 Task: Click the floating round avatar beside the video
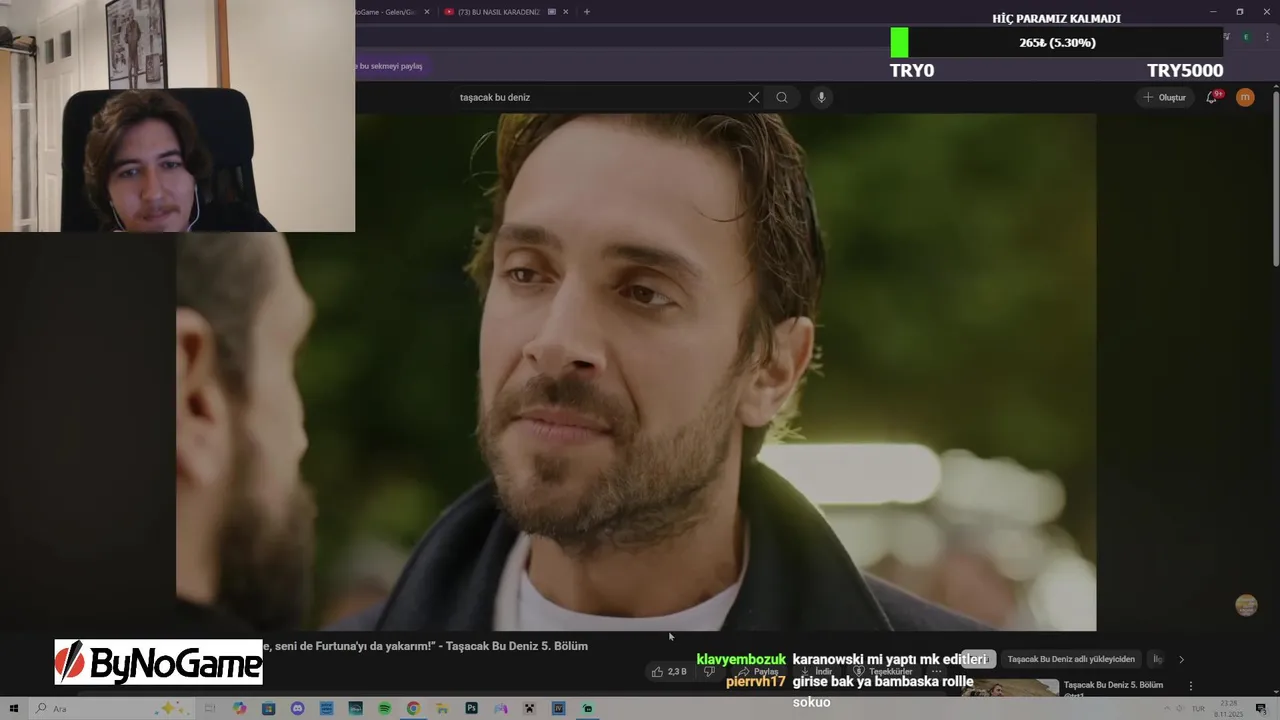(1246, 605)
